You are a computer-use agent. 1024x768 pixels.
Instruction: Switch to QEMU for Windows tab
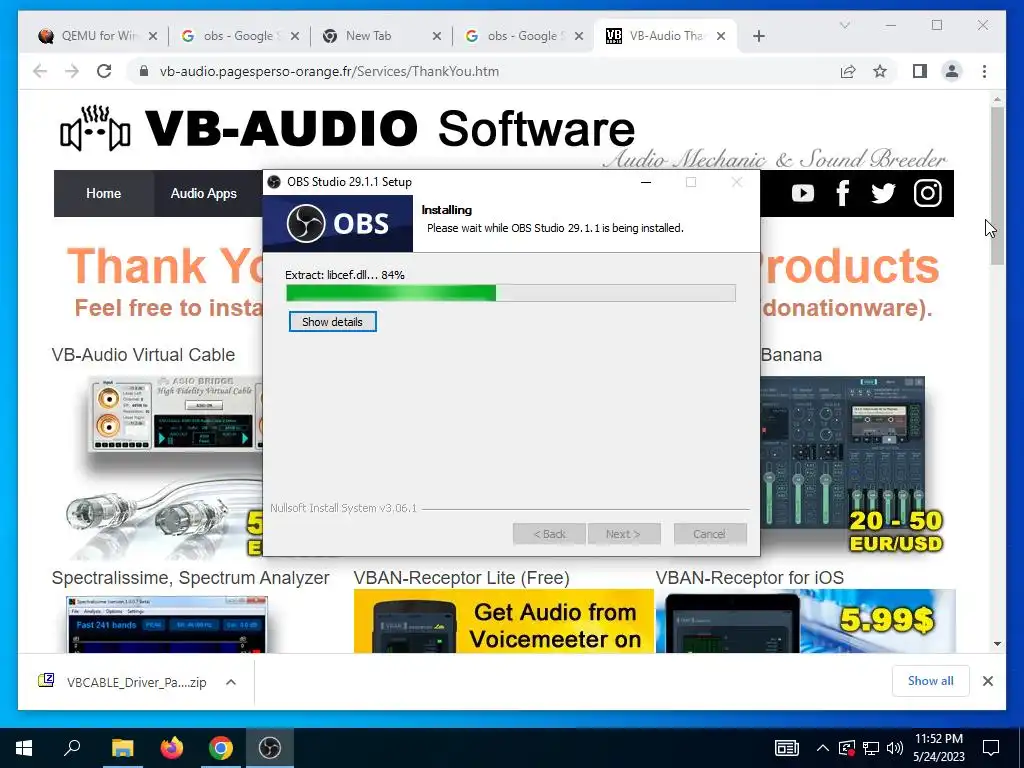(x=98, y=36)
